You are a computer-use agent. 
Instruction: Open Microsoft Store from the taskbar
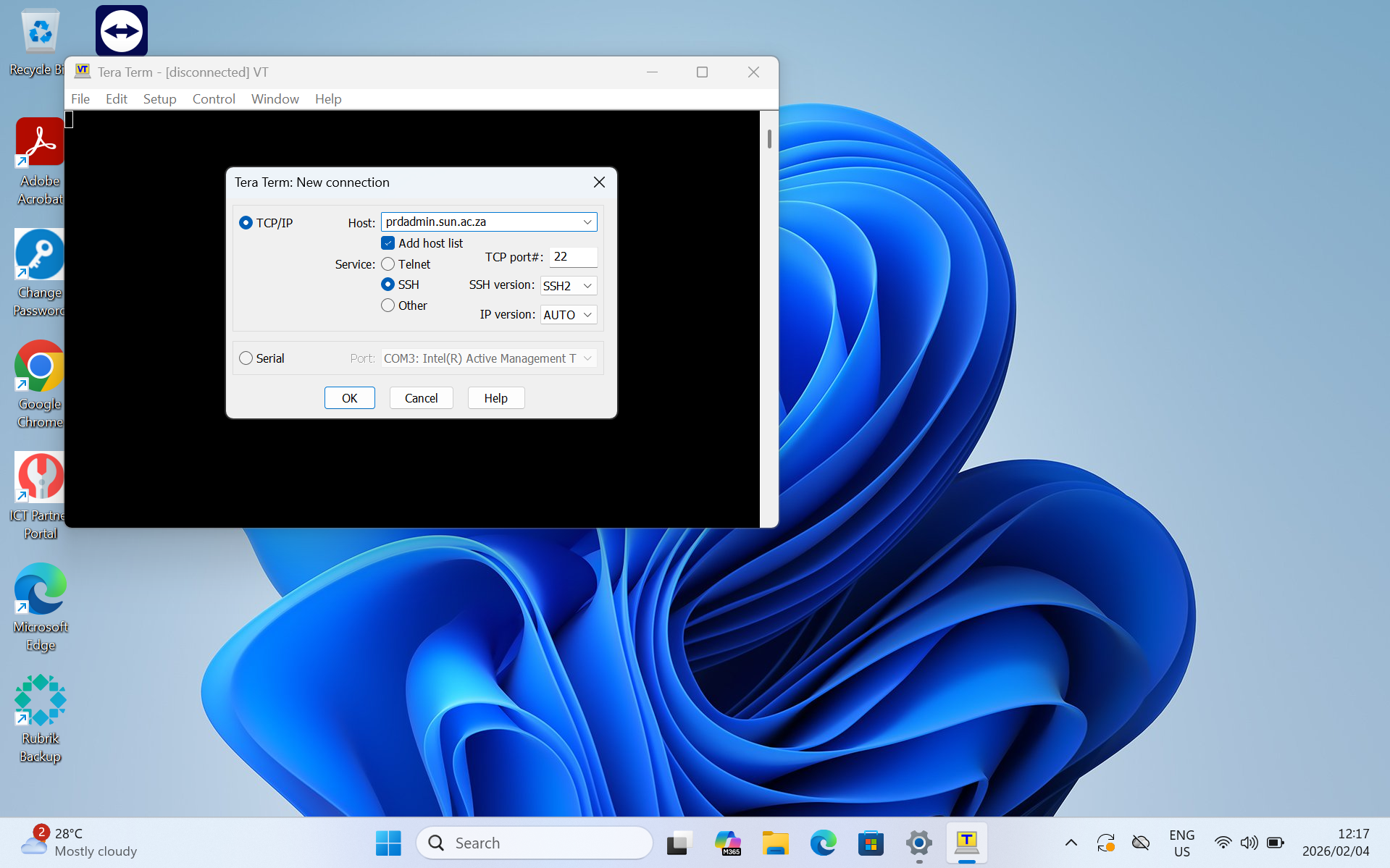871,843
